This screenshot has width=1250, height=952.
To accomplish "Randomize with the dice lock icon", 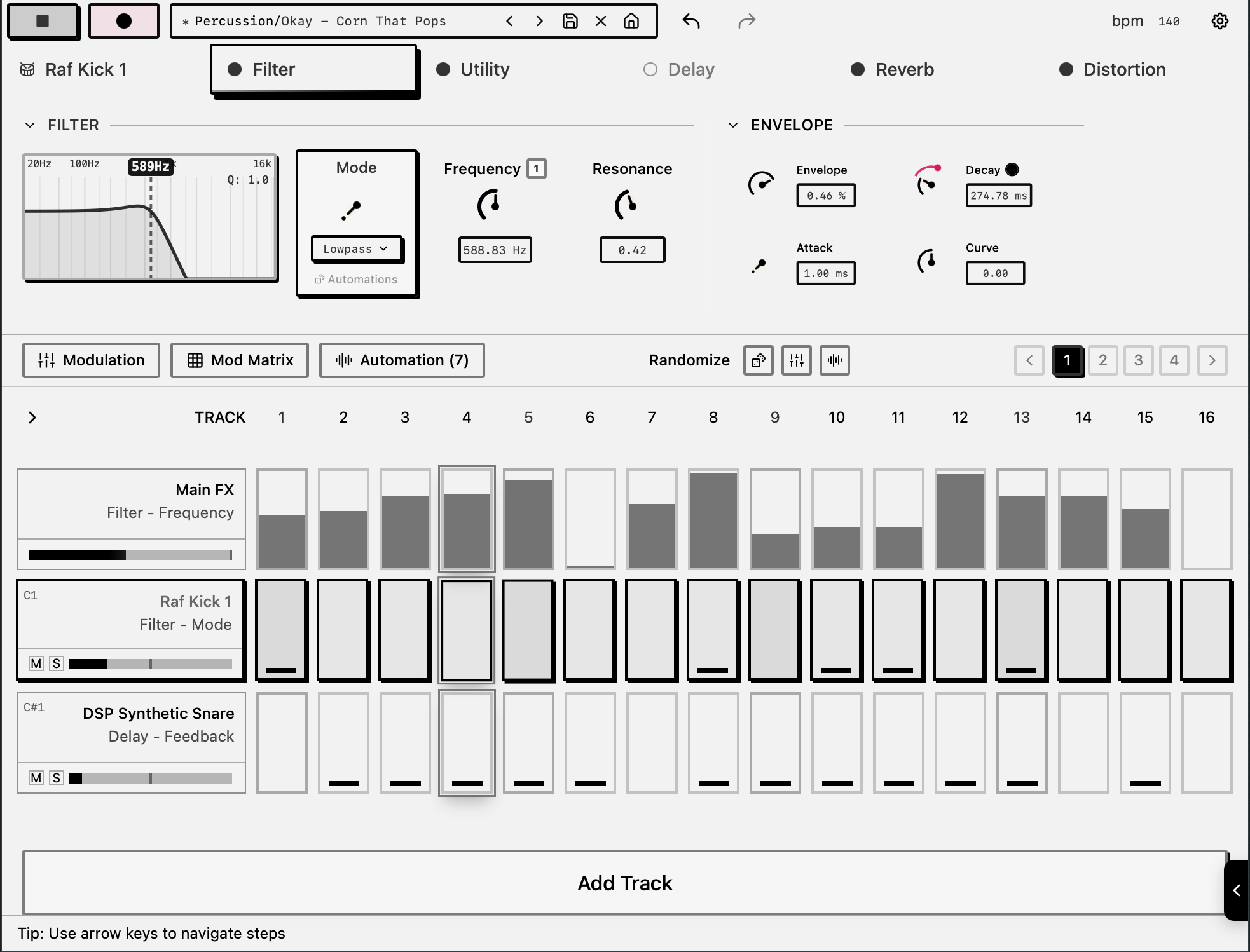I will (758, 360).
